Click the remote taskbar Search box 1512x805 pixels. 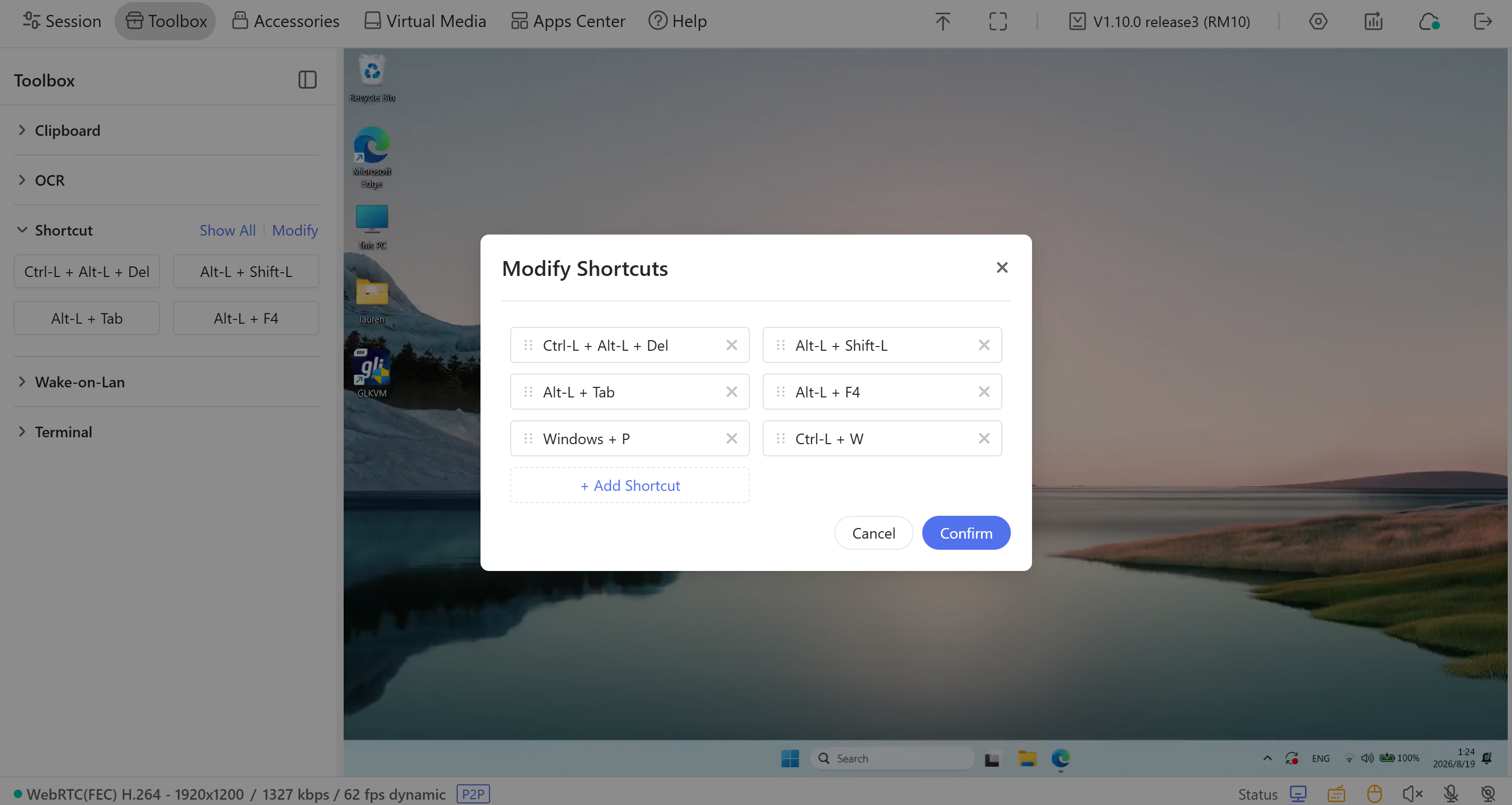[892, 759]
